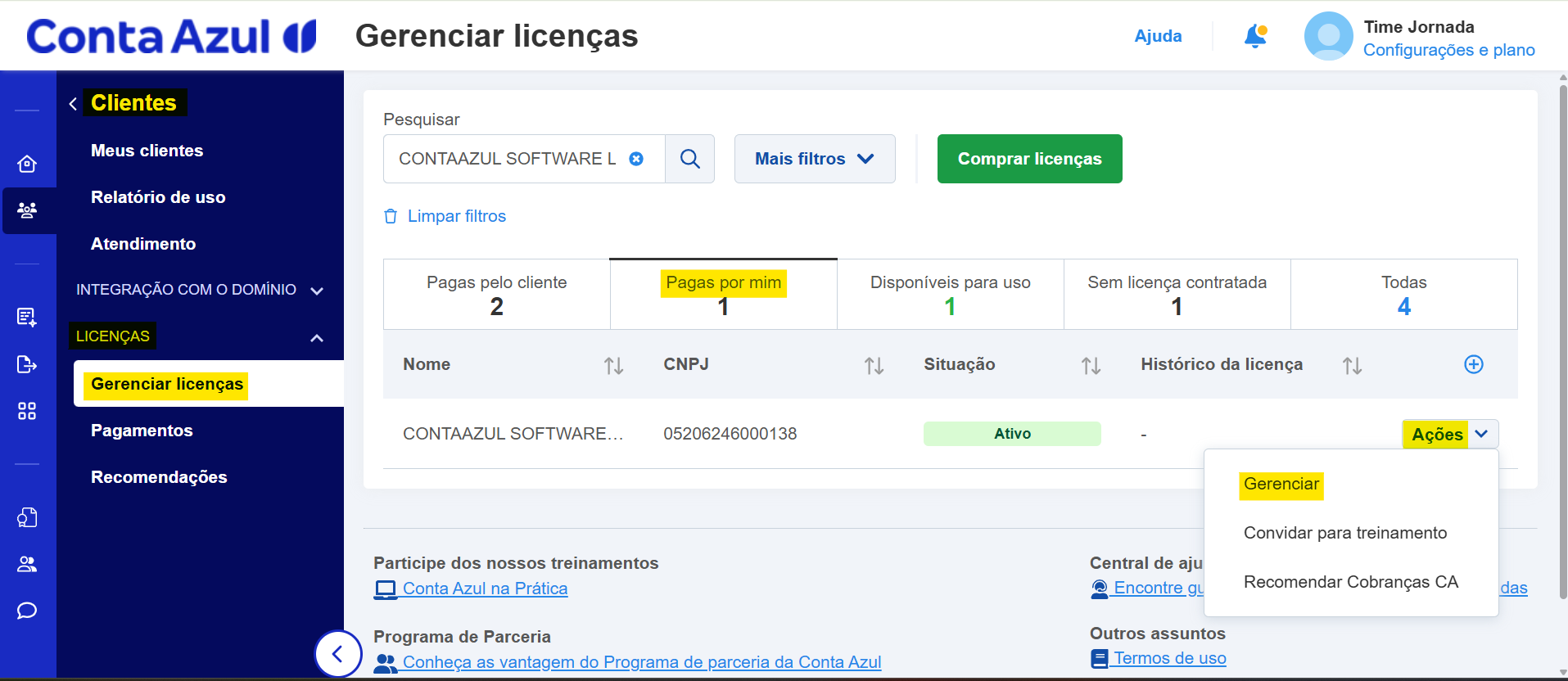This screenshot has width=1568, height=681.
Task: Open Gerenciar licenças menu item
Action: click(x=167, y=384)
